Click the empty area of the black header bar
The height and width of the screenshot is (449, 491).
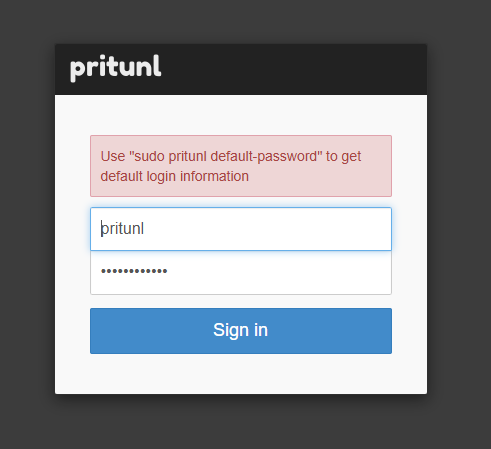pyautogui.click(x=293, y=69)
